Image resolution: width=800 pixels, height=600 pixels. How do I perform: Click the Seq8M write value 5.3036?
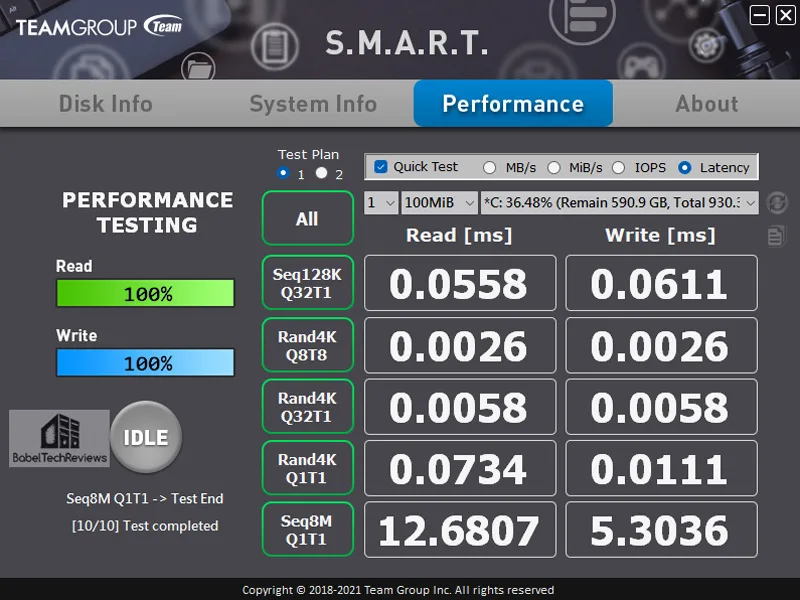[661, 530]
